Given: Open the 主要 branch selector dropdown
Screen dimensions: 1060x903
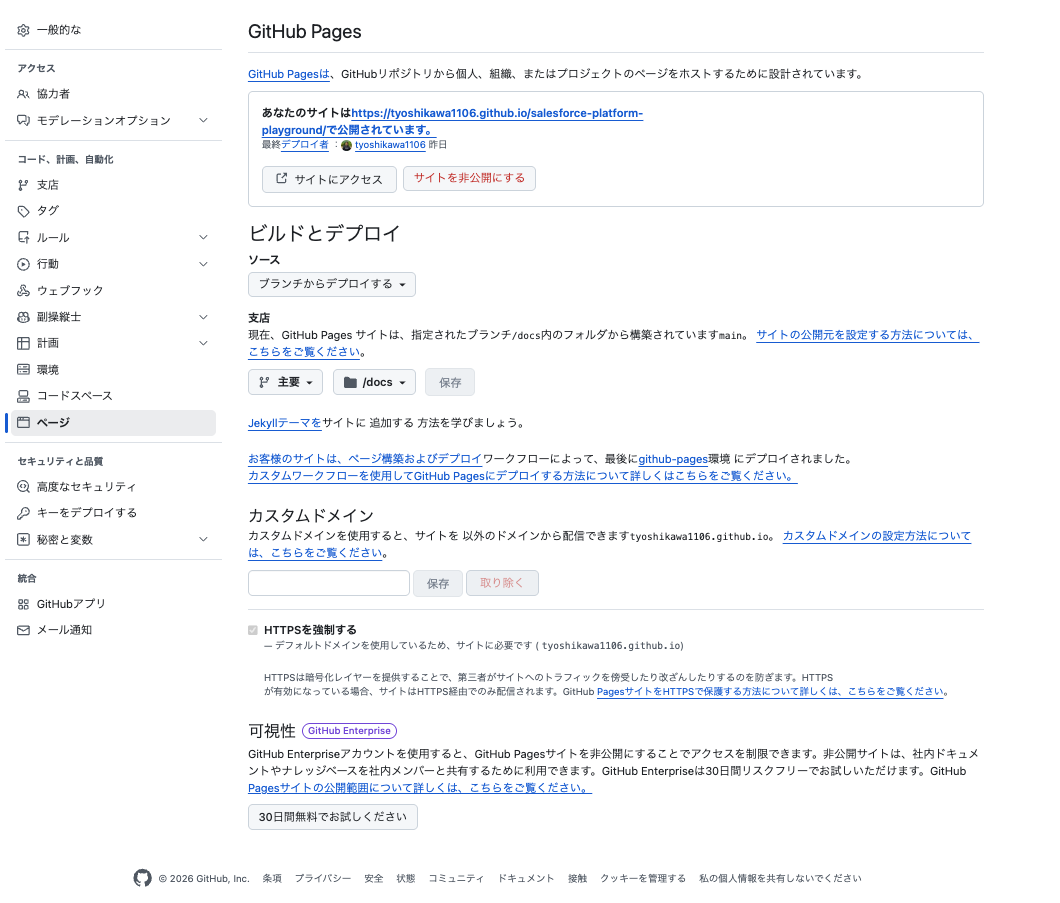Looking at the screenshot, I should [x=285, y=382].
